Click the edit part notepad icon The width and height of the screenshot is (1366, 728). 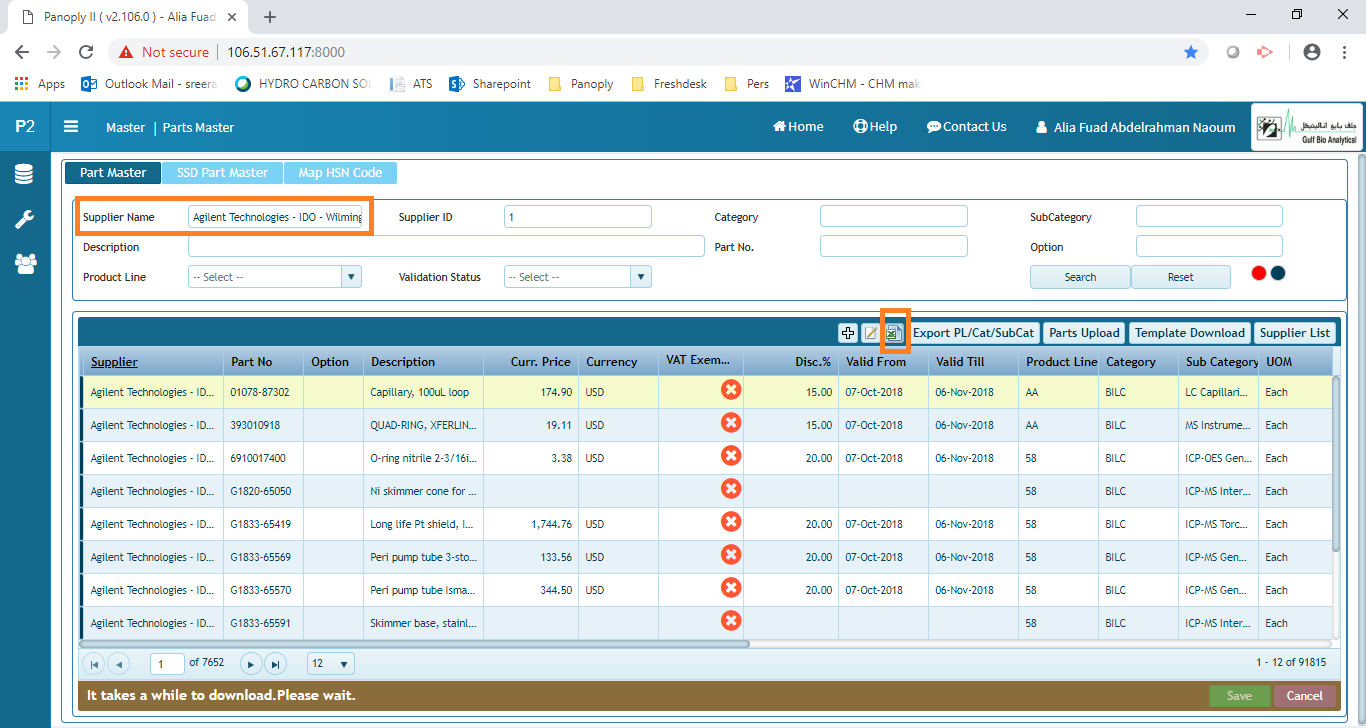point(871,333)
